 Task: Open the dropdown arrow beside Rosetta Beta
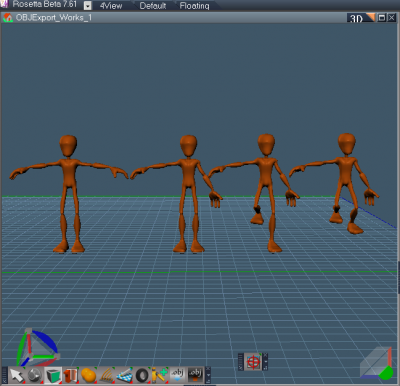(x=88, y=6)
